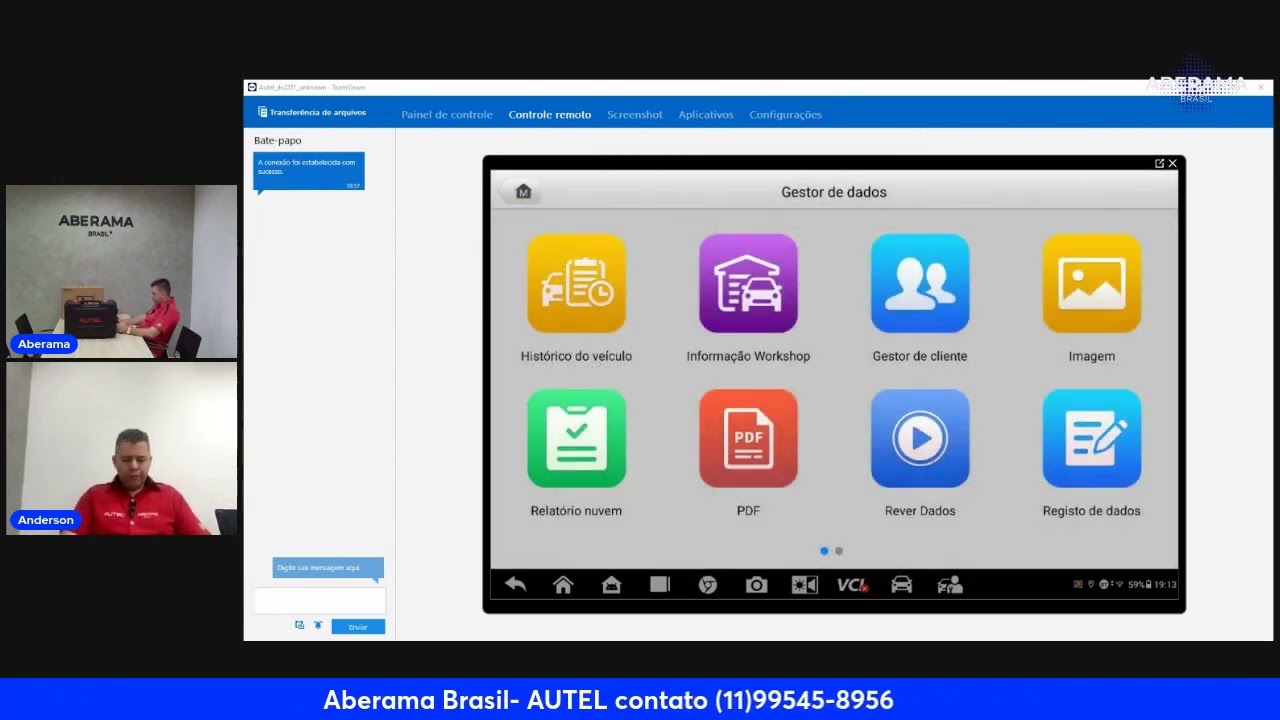Click the Gestor de cliente label
Image resolution: width=1280 pixels, height=720 pixels.
click(920, 356)
